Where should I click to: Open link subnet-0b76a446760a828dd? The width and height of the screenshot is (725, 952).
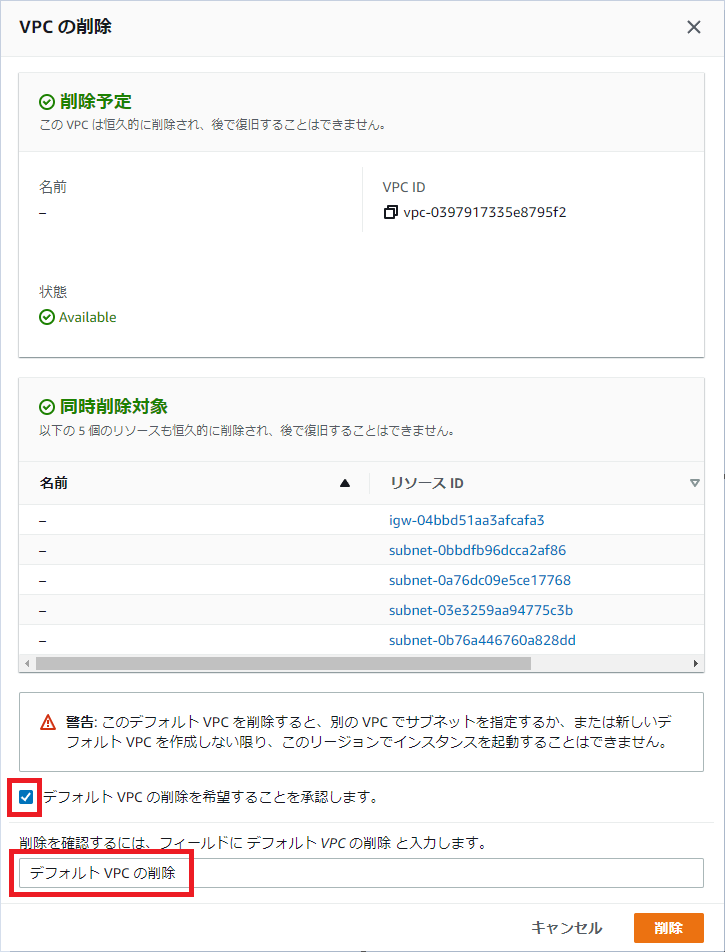tap(482, 641)
